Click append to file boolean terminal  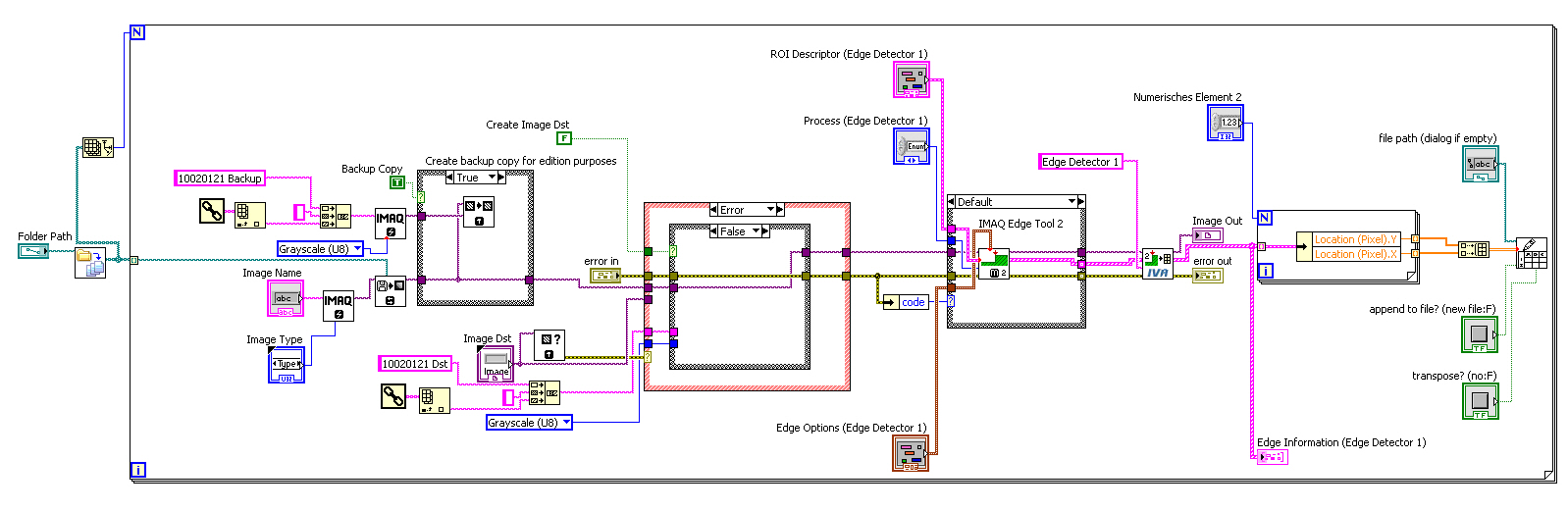coord(1480,334)
